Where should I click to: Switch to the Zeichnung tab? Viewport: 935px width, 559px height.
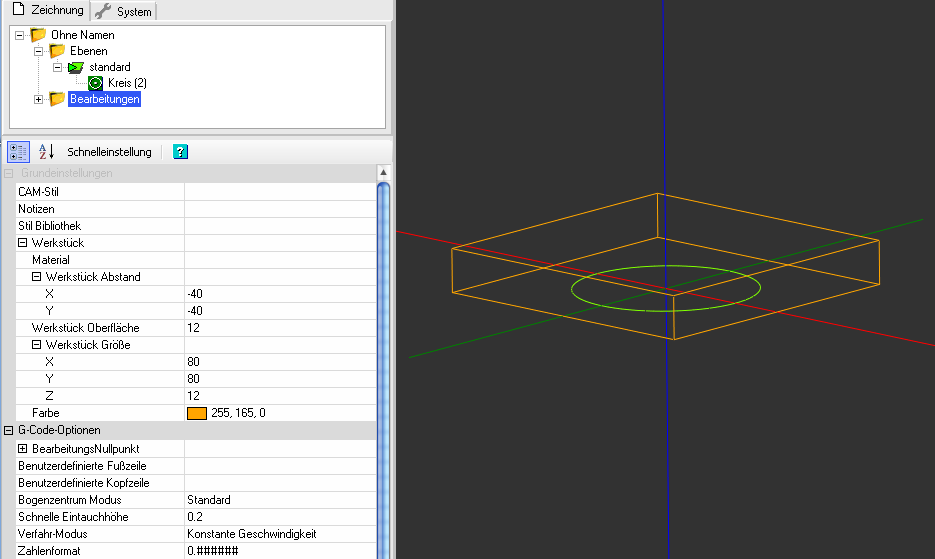(x=46, y=11)
